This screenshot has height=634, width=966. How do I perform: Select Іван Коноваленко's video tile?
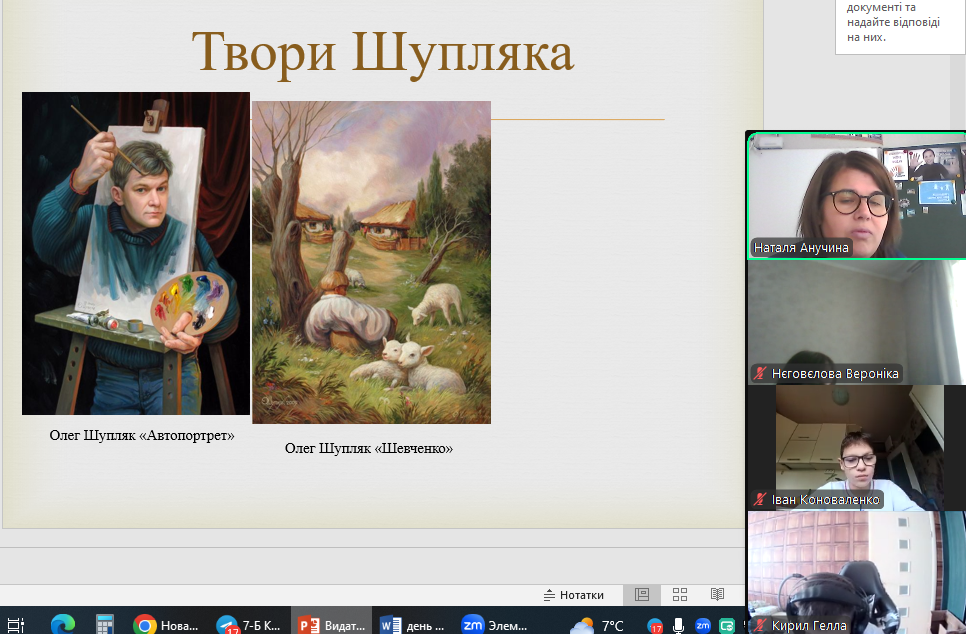(x=857, y=449)
